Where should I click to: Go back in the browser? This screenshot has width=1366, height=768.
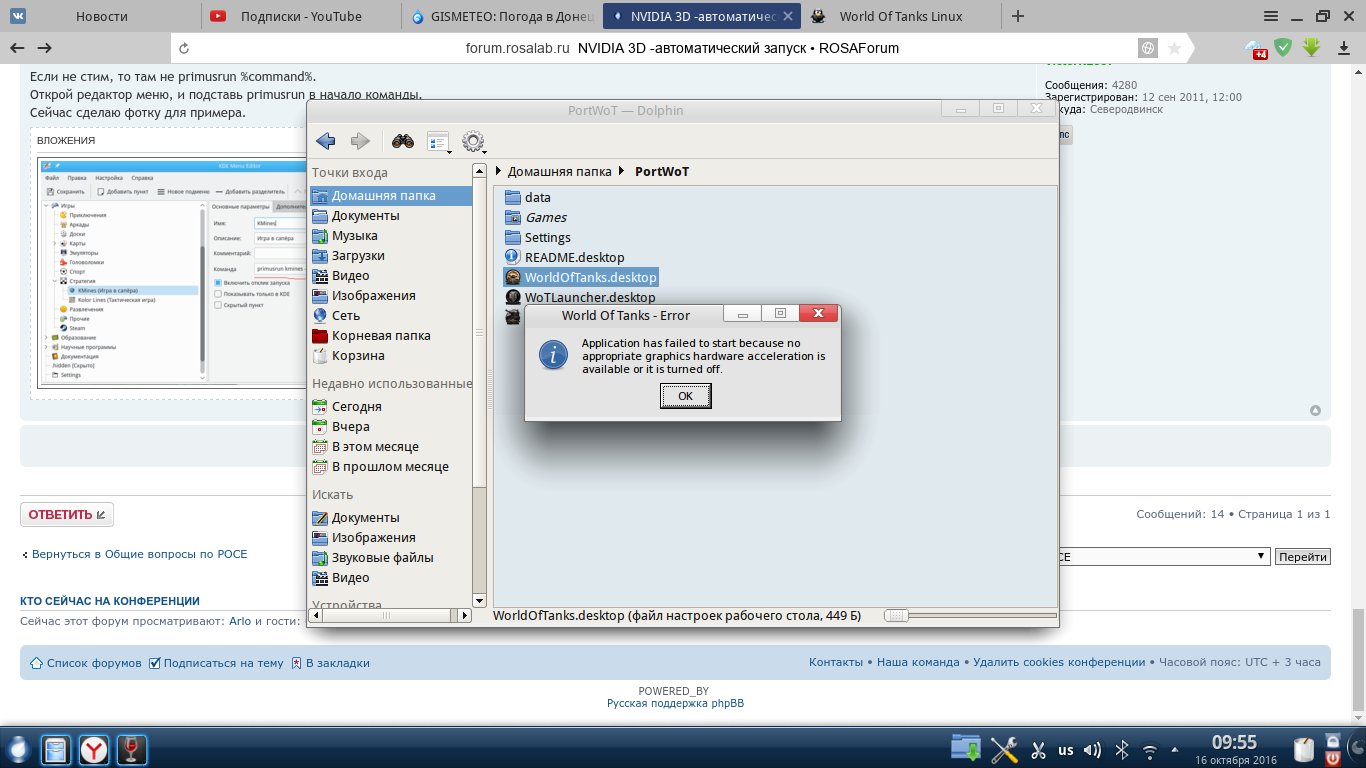(17, 48)
